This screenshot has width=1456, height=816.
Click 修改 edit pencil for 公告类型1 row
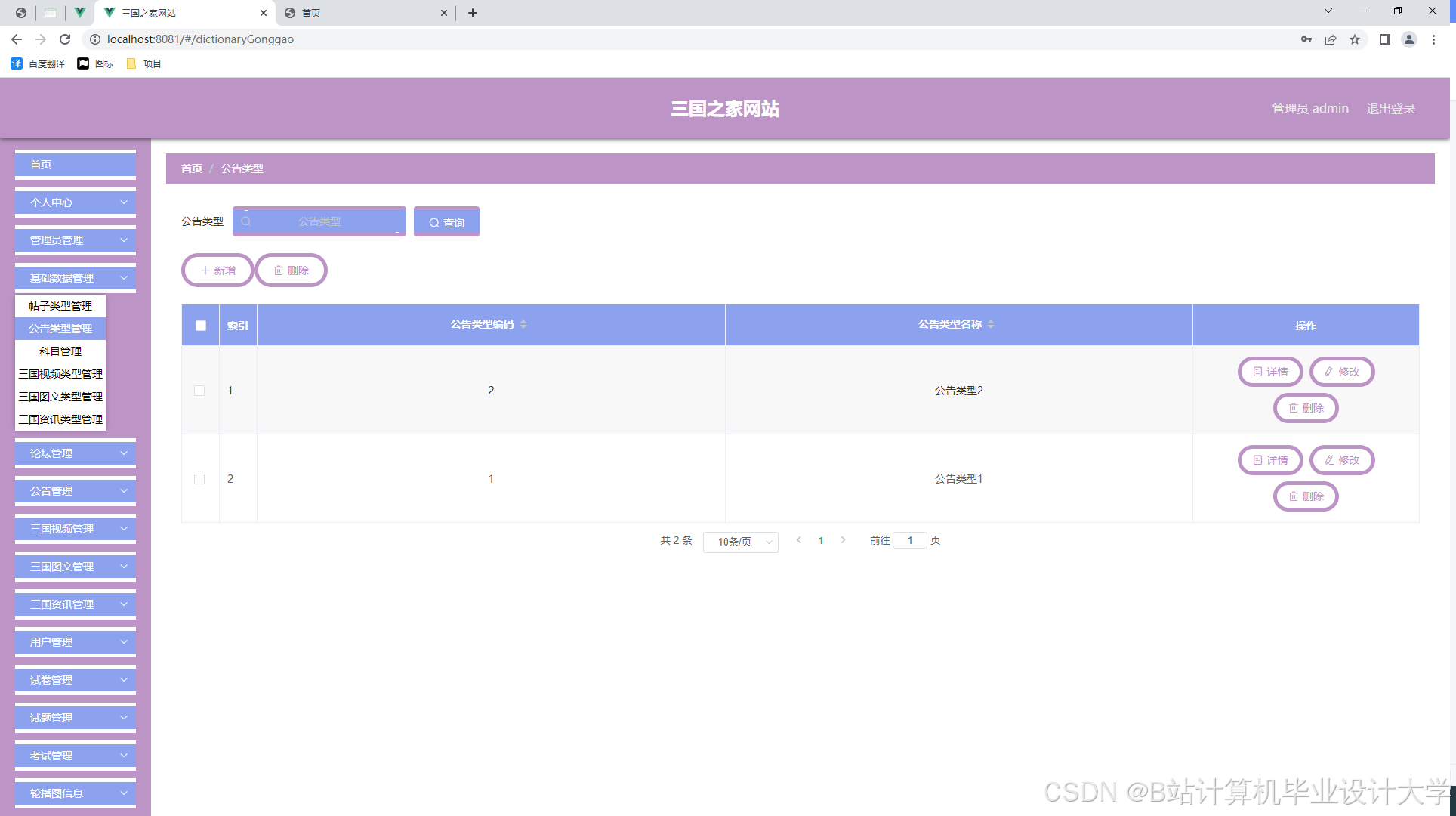point(1342,460)
